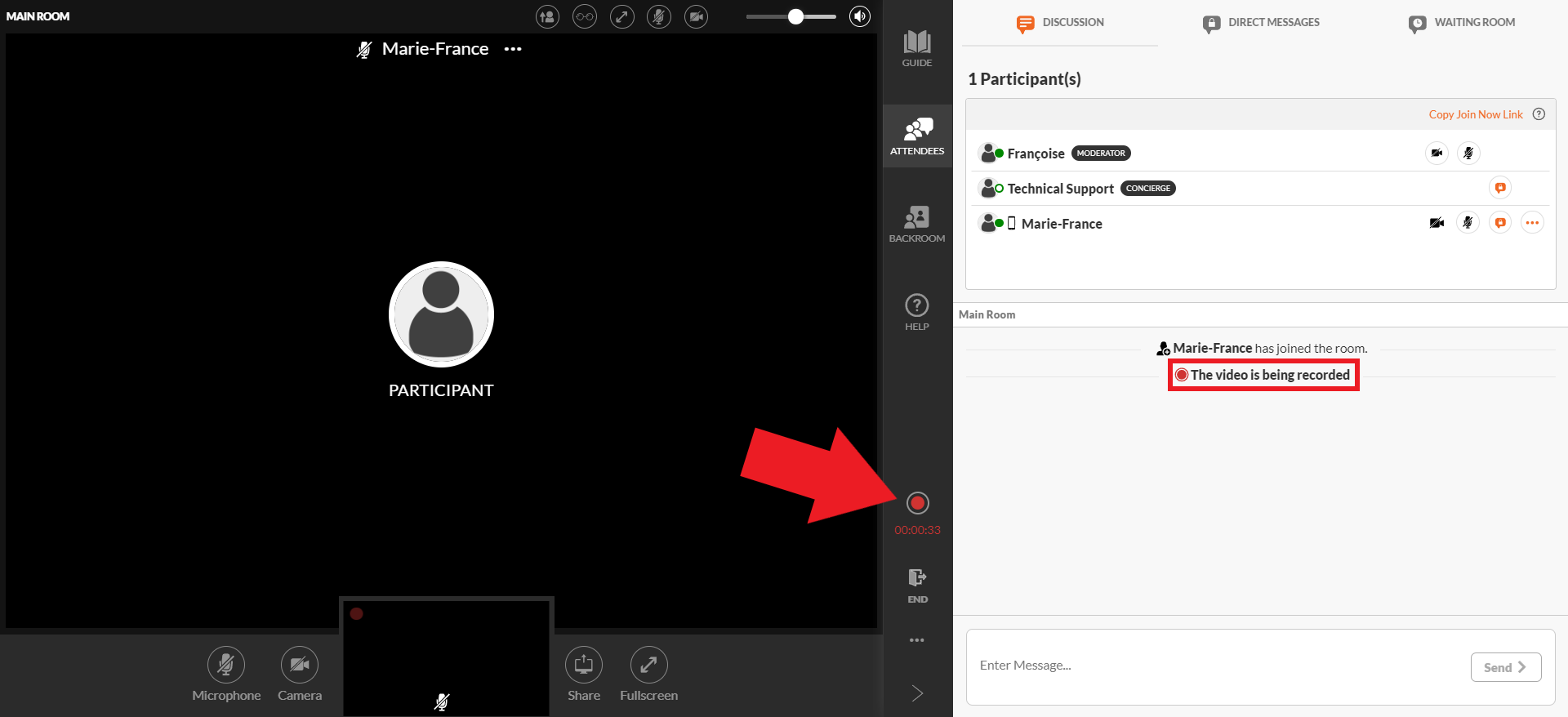
Task: Click the participant avatar in the video area
Action: (441, 314)
